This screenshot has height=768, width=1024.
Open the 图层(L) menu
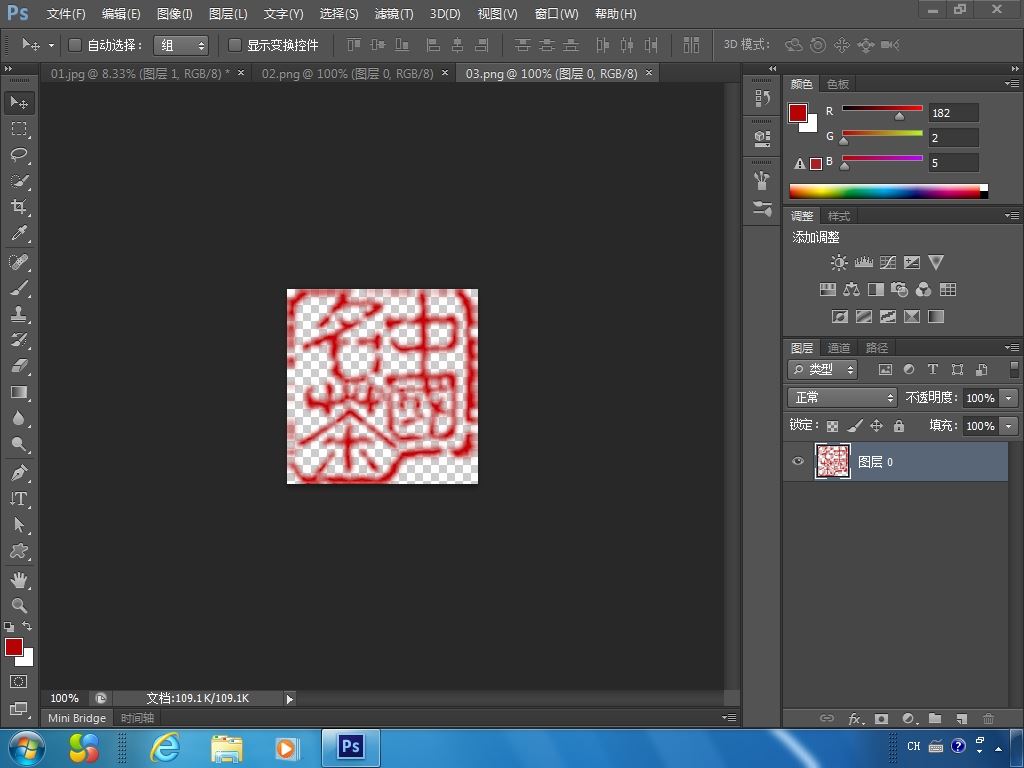coord(228,14)
